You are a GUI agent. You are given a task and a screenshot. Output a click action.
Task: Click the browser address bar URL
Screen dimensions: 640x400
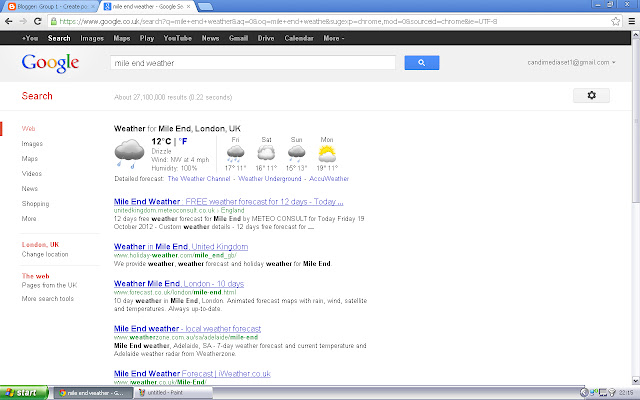(278, 21)
